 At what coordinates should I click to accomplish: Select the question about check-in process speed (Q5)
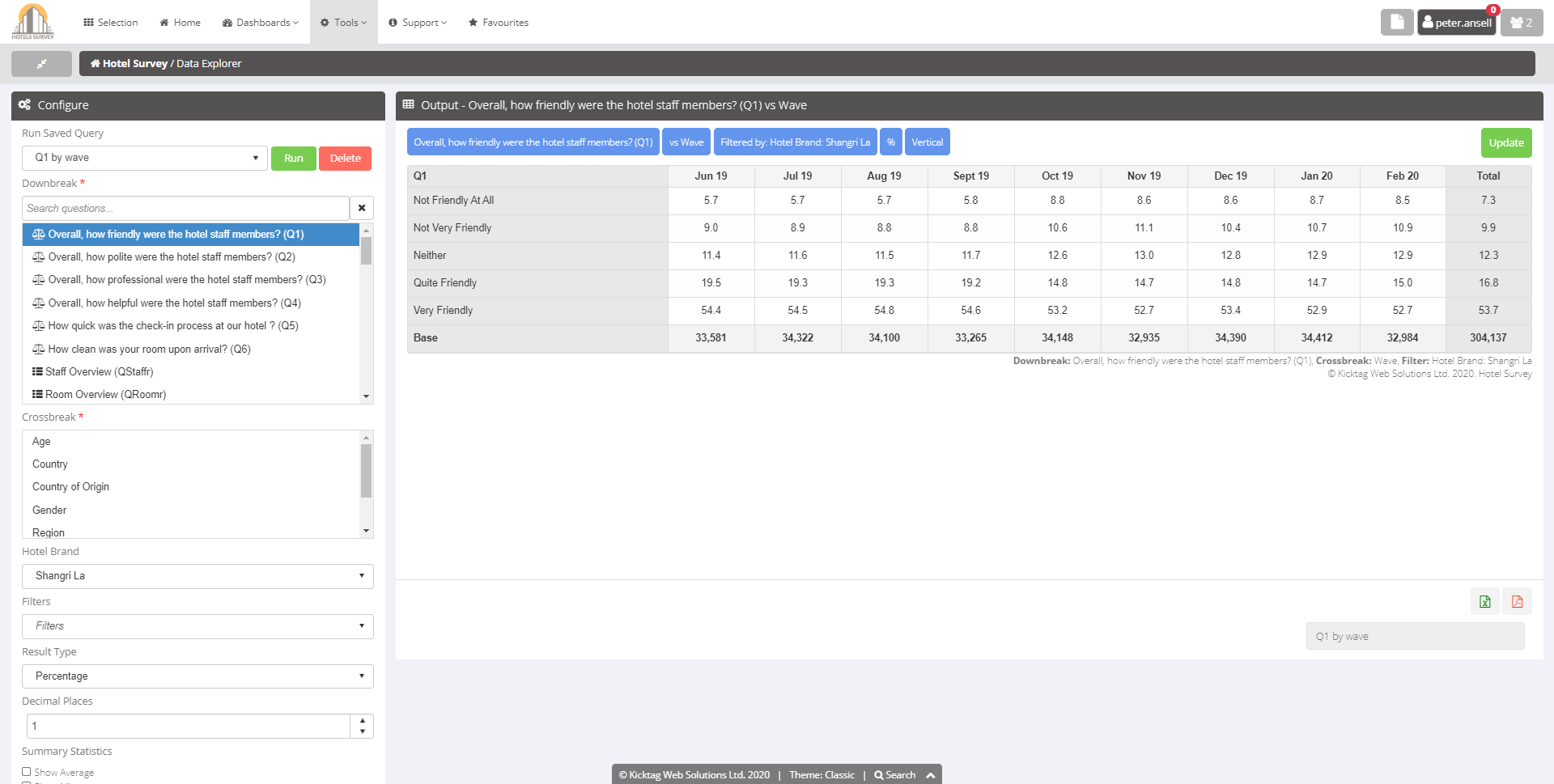(172, 325)
